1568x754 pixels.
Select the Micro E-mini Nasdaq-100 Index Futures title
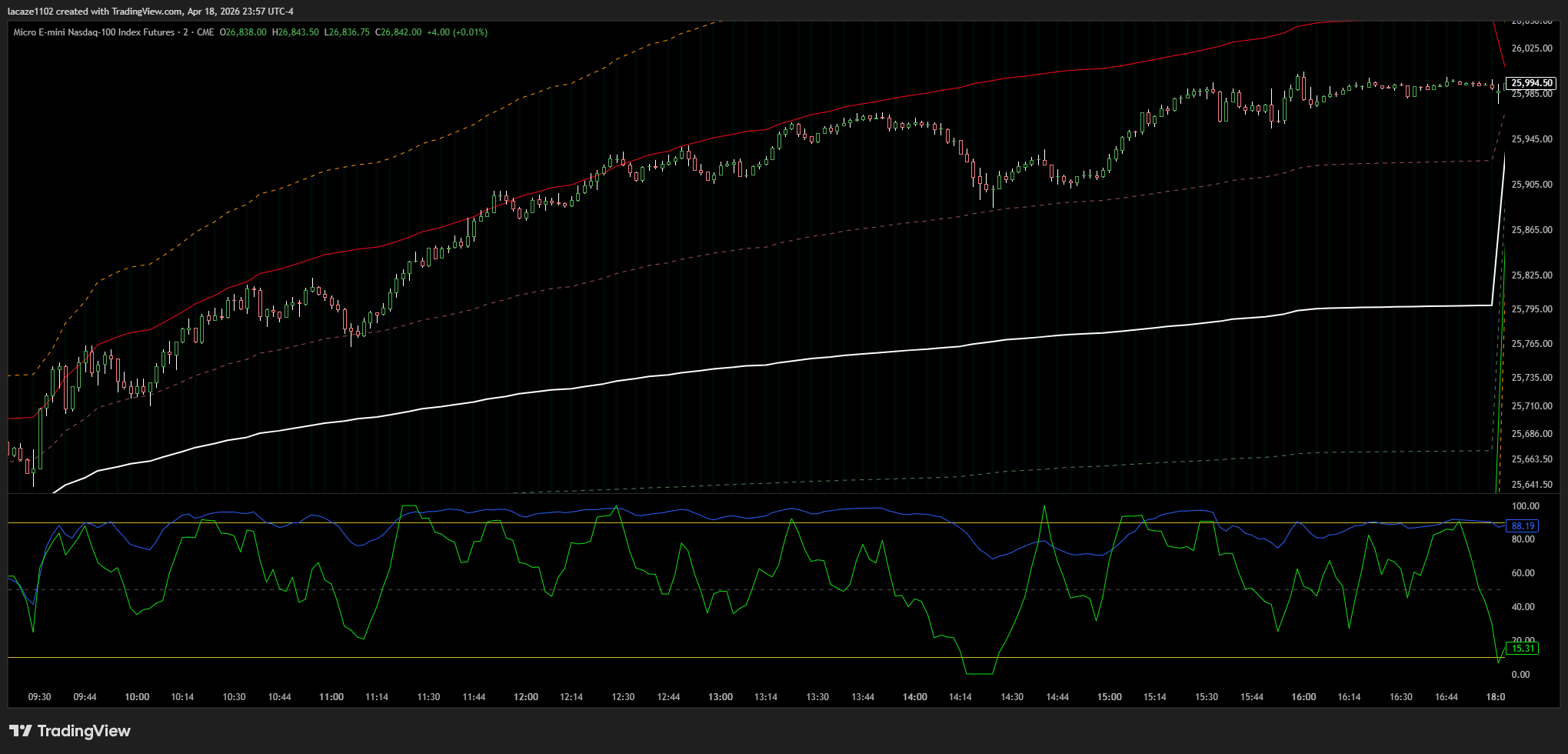(x=94, y=32)
